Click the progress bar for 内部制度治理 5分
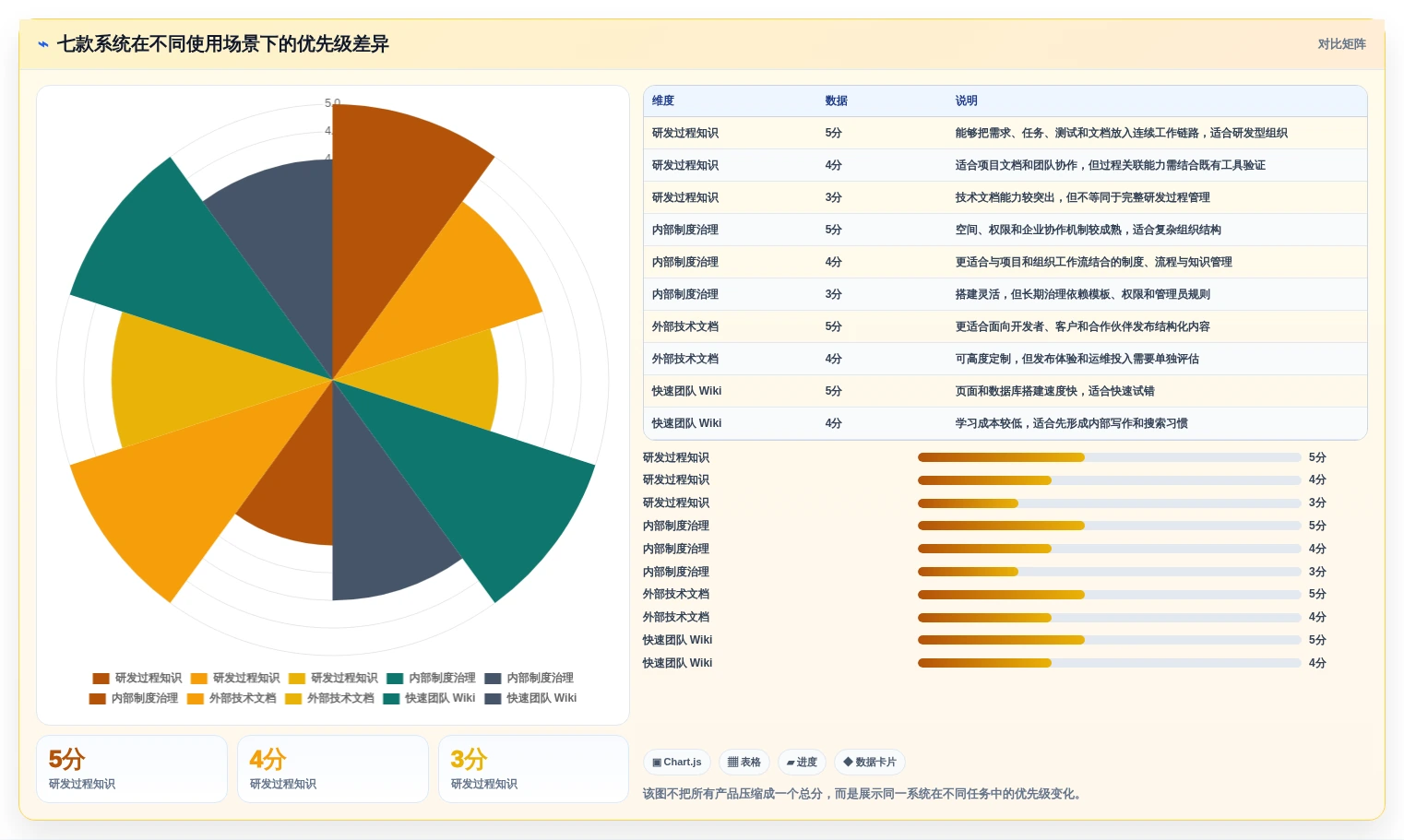 (x=1110, y=526)
